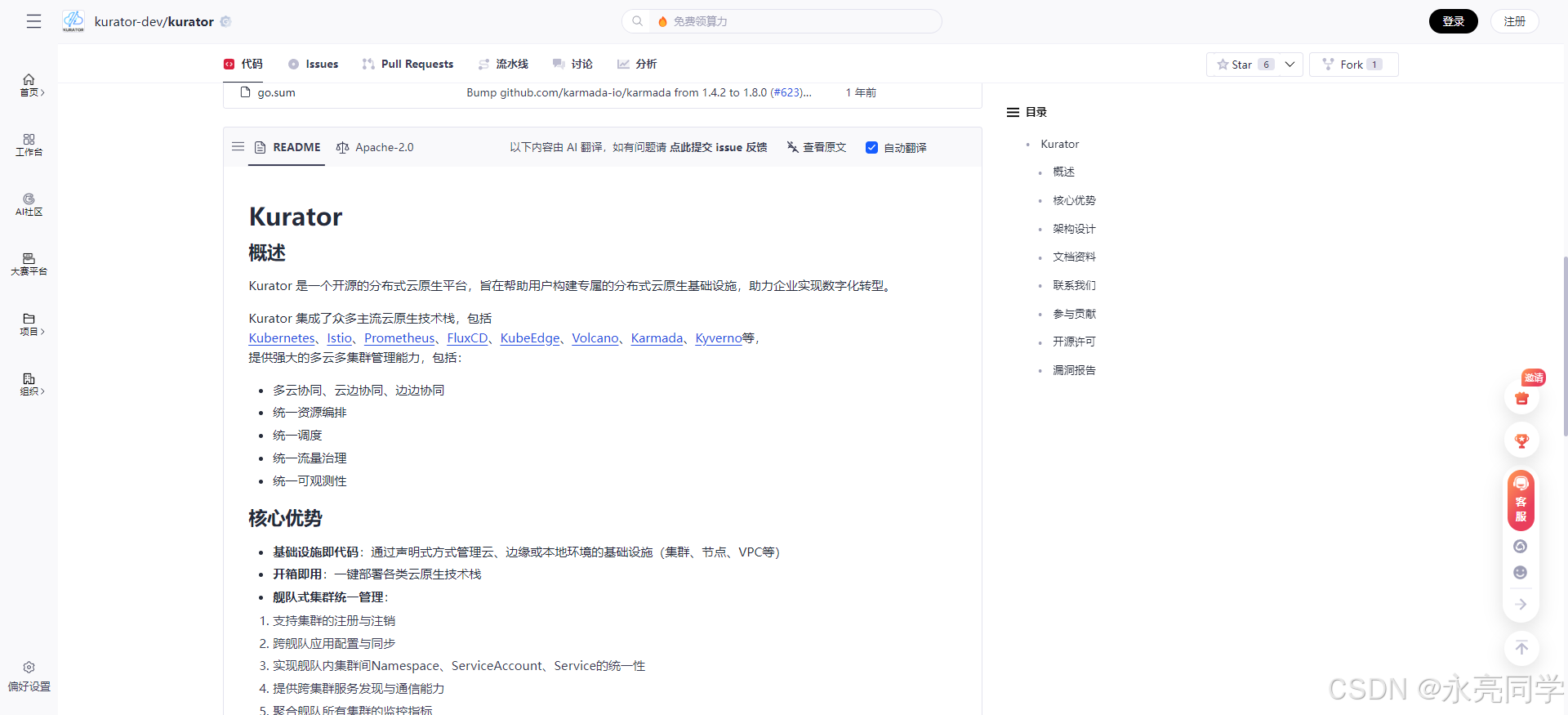Jump to 漏洞报告 in table of contents
The width and height of the screenshot is (1568, 715).
coord(1074,370)
